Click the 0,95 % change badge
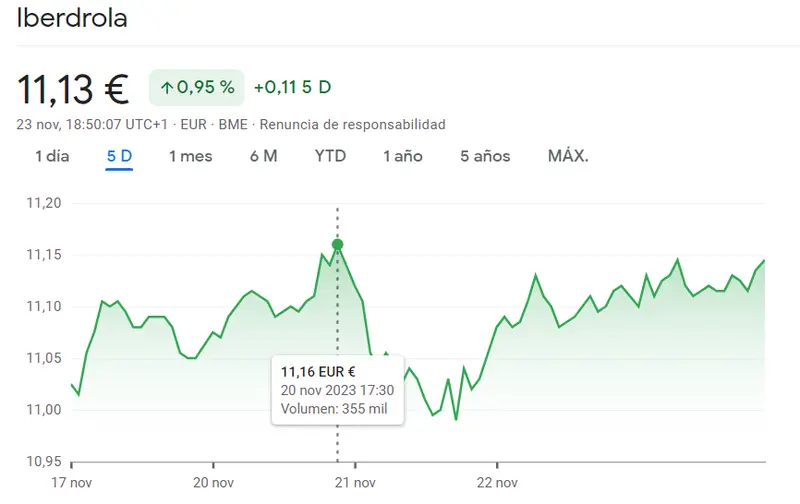Screen dimensions: 800x504 click(196, 88)
